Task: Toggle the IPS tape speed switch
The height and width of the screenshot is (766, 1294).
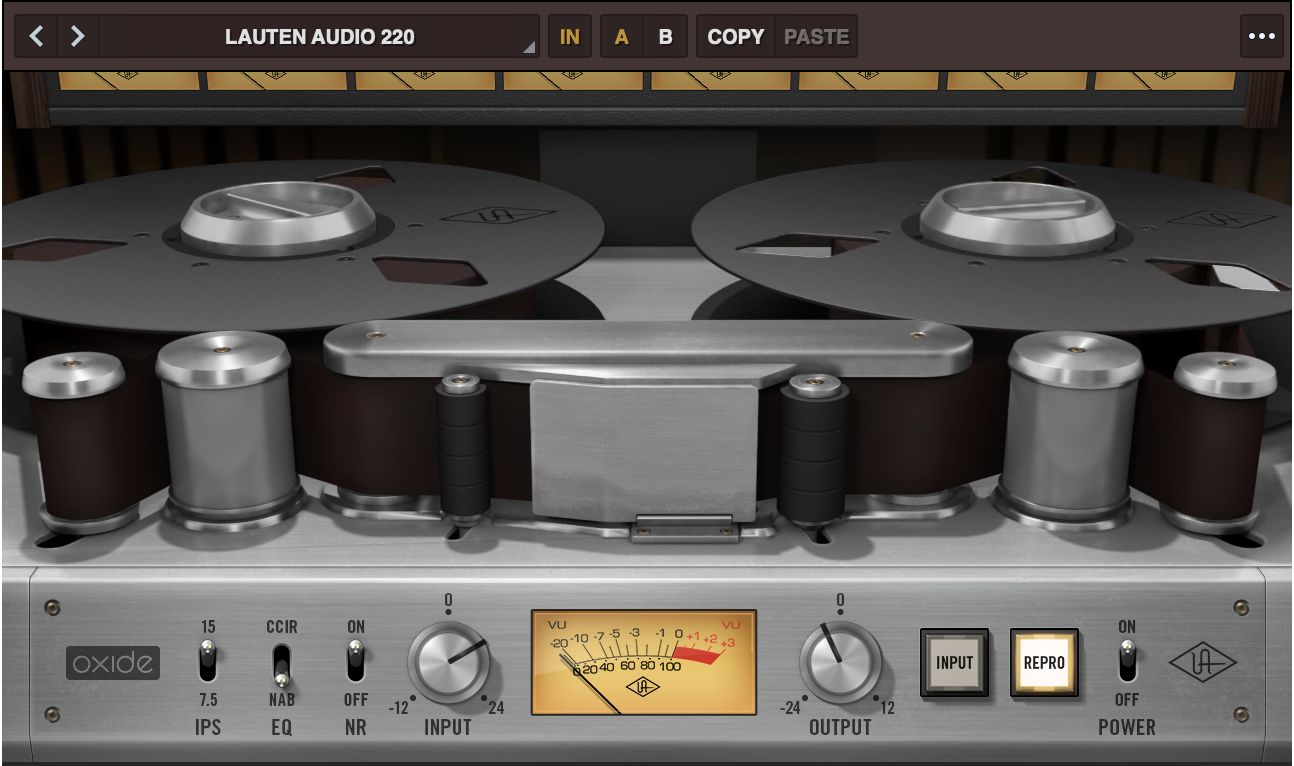Action: click(207, 662)
